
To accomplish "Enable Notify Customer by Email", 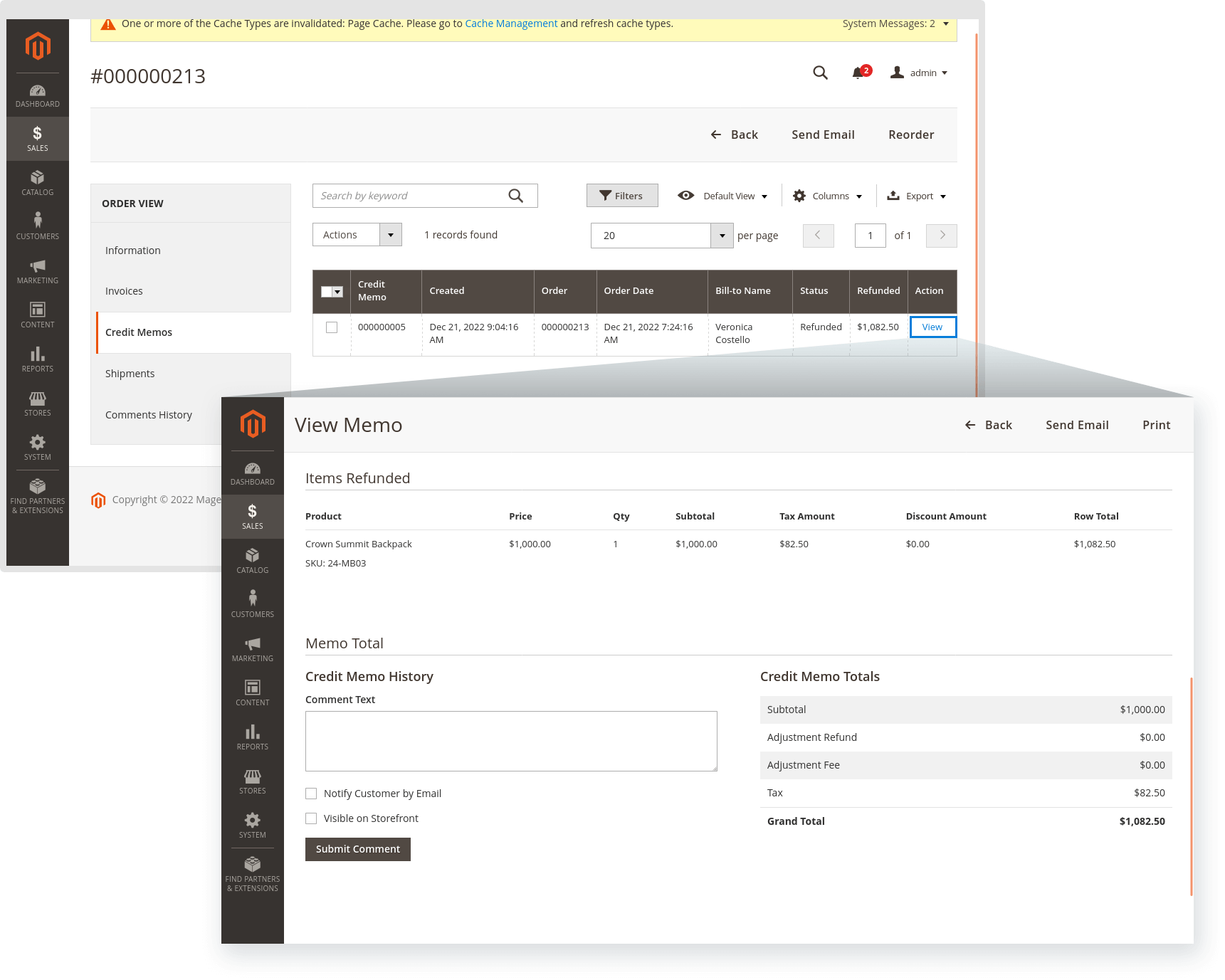I will (311, 794).
